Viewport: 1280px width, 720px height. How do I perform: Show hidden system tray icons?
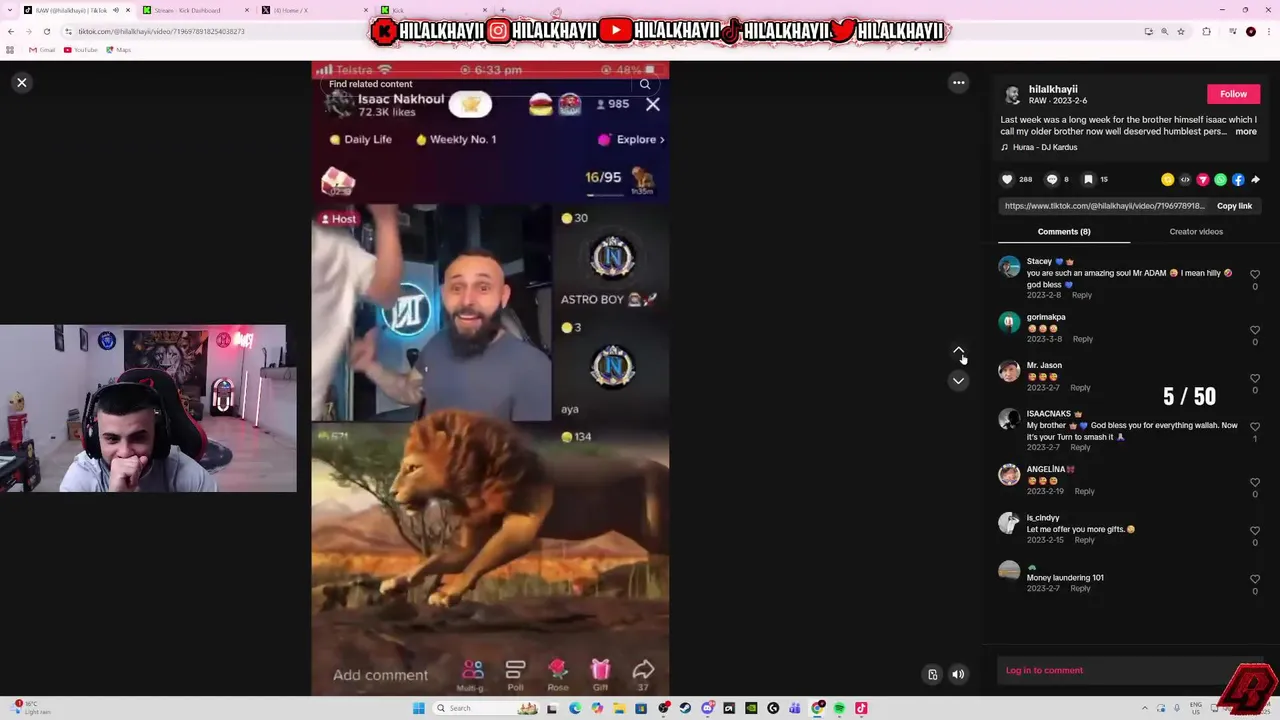point(1145,708)
